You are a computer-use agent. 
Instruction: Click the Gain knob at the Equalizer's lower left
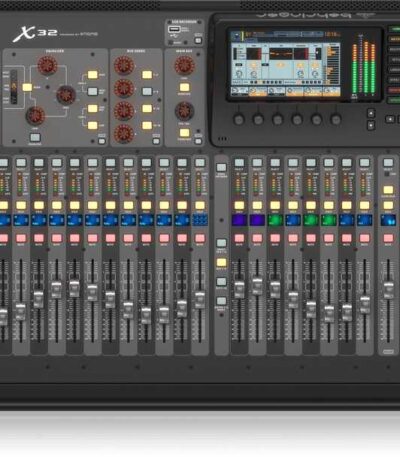(35, 115)
